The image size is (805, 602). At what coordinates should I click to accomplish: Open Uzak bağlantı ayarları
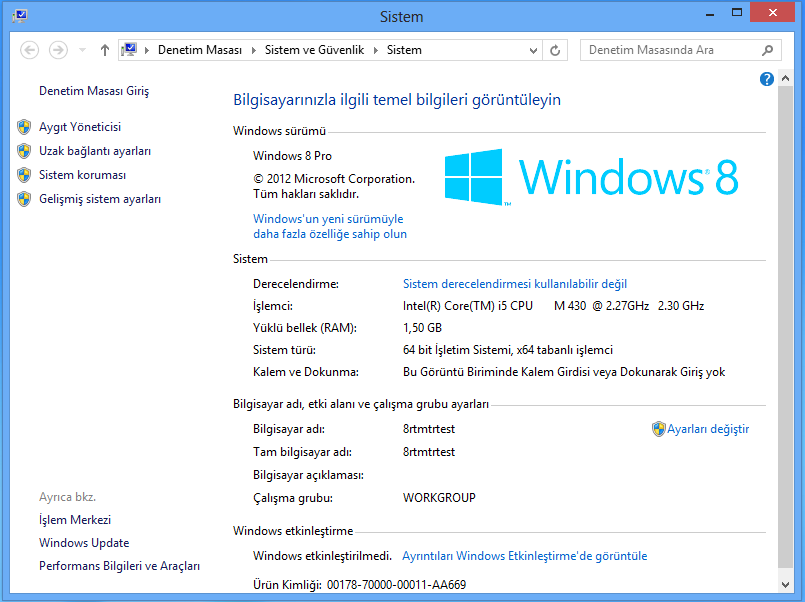pos(95,151)
